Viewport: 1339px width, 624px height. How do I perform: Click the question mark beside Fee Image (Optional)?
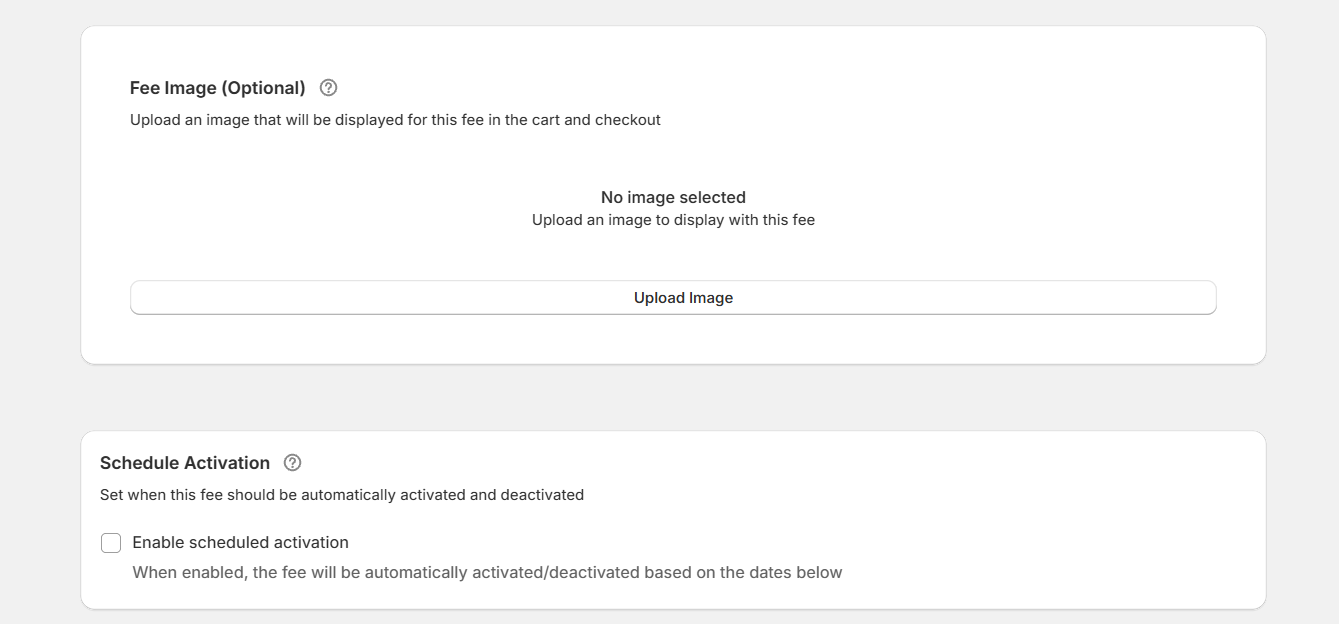pyautogui.click(x=328, y=87)
